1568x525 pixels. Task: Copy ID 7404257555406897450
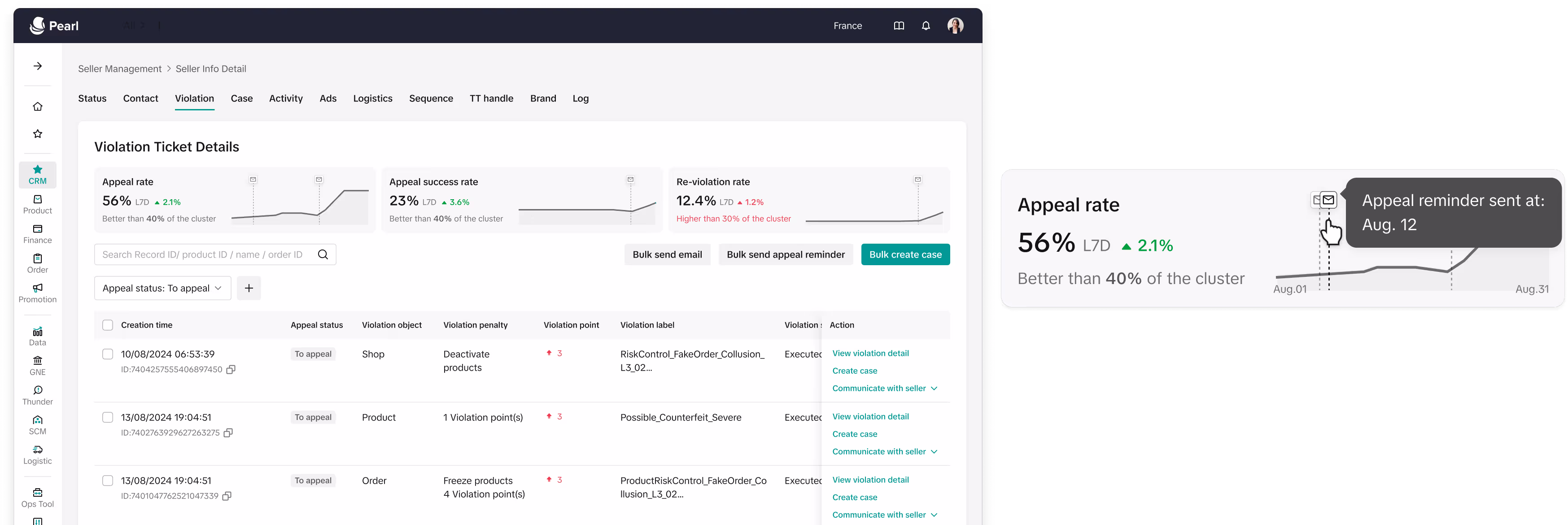231,370
